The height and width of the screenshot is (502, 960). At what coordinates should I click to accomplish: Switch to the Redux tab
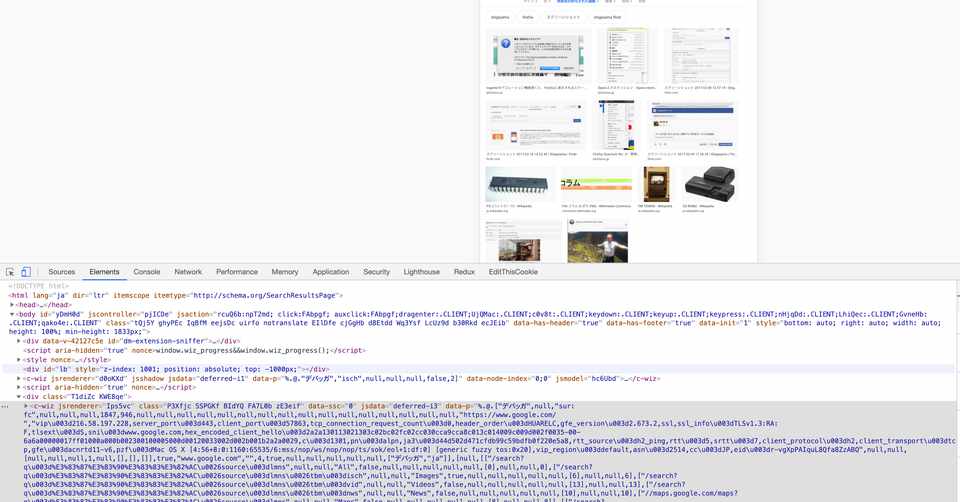point(464,272)
